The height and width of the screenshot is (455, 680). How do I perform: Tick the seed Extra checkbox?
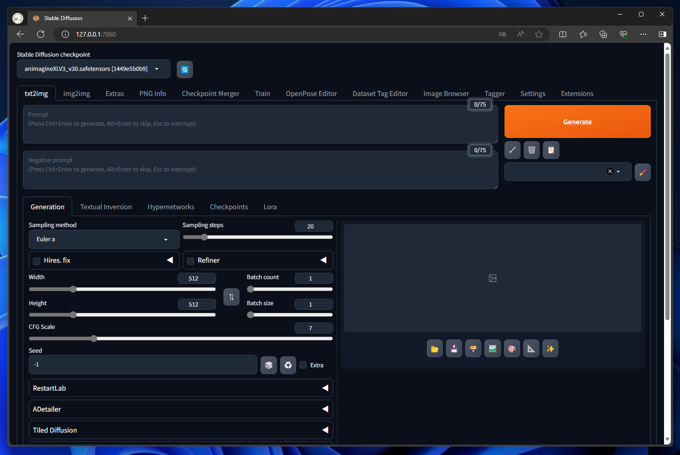pos(303,365)
